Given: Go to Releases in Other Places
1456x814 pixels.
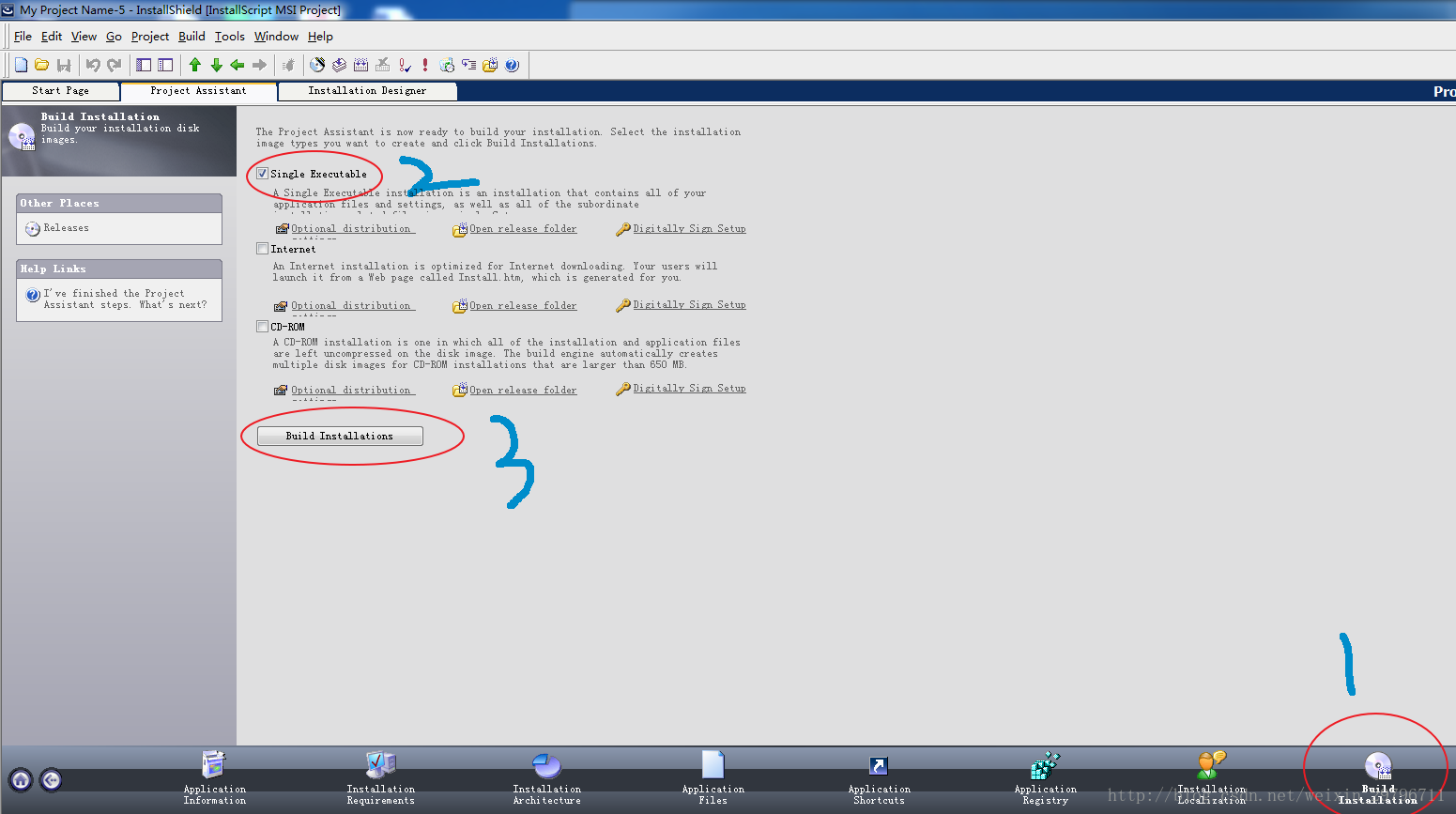Looking at the screenshot, I should tap(66, 228).
